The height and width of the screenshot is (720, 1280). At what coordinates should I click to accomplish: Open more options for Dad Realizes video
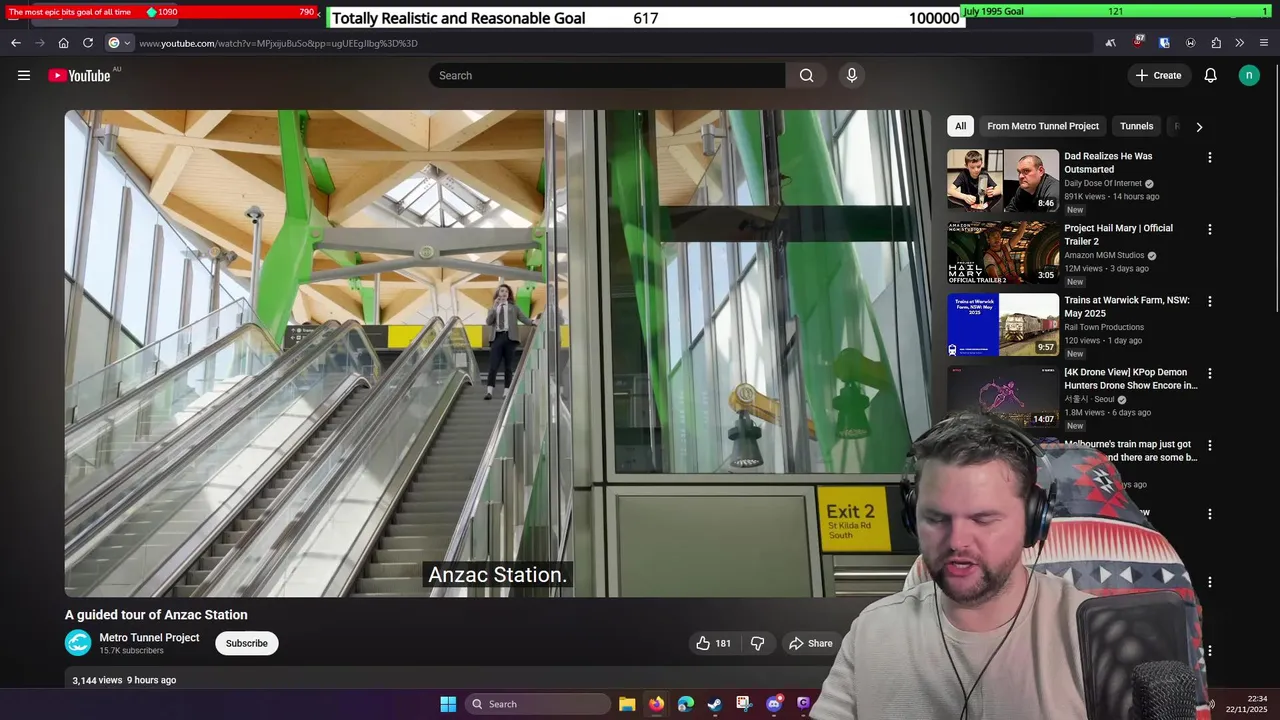[x=1209, y=157]
